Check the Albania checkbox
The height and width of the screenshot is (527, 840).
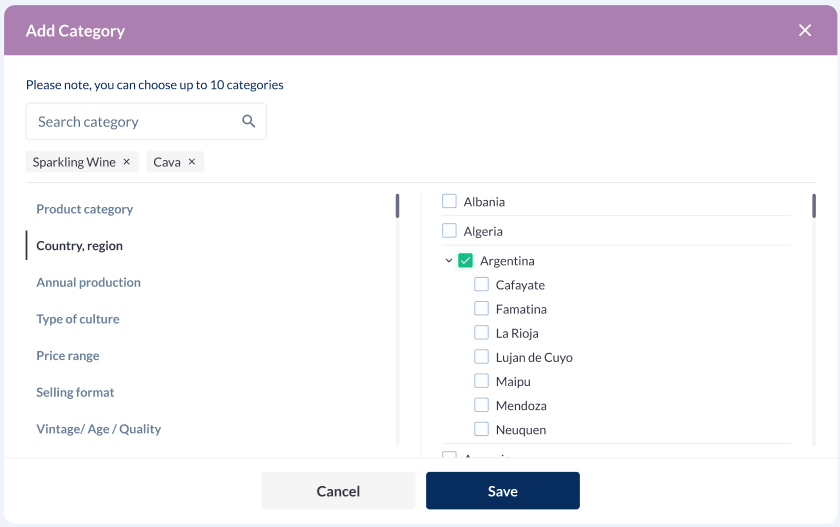point(450,202)
